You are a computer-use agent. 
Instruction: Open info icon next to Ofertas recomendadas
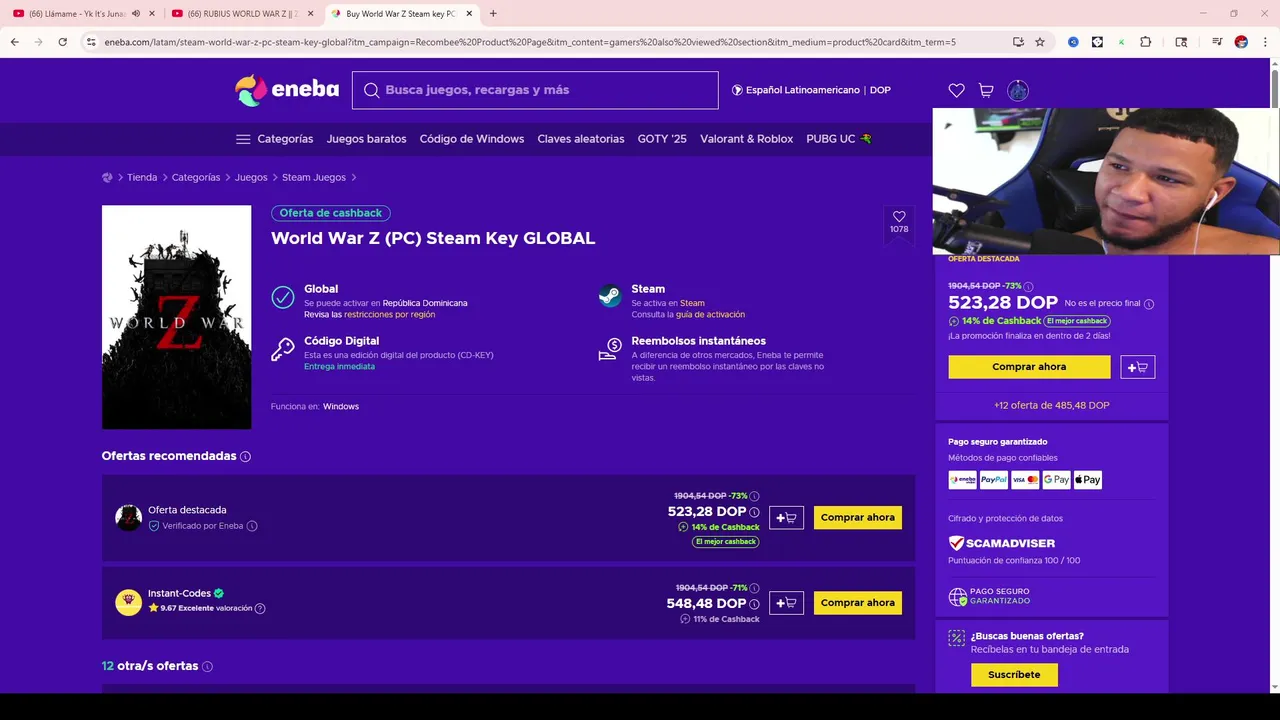[245, 456]
